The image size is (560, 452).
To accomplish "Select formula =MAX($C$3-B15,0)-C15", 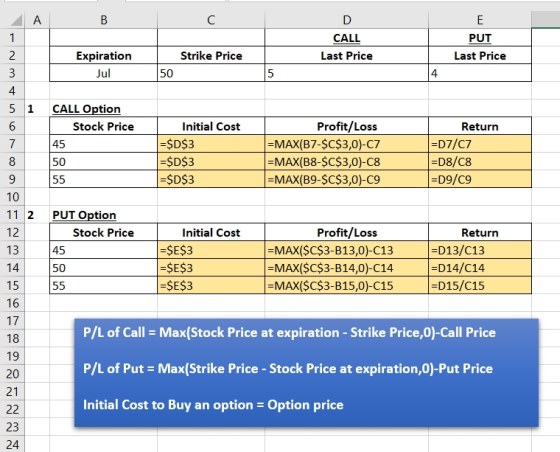I will (347, 285).
